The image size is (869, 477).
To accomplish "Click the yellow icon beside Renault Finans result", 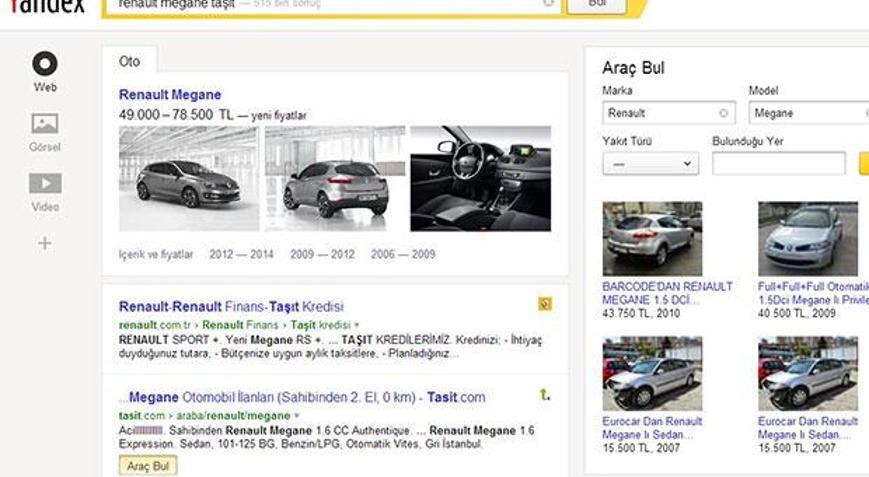I will pyautogui.click(x=545, y=304).
